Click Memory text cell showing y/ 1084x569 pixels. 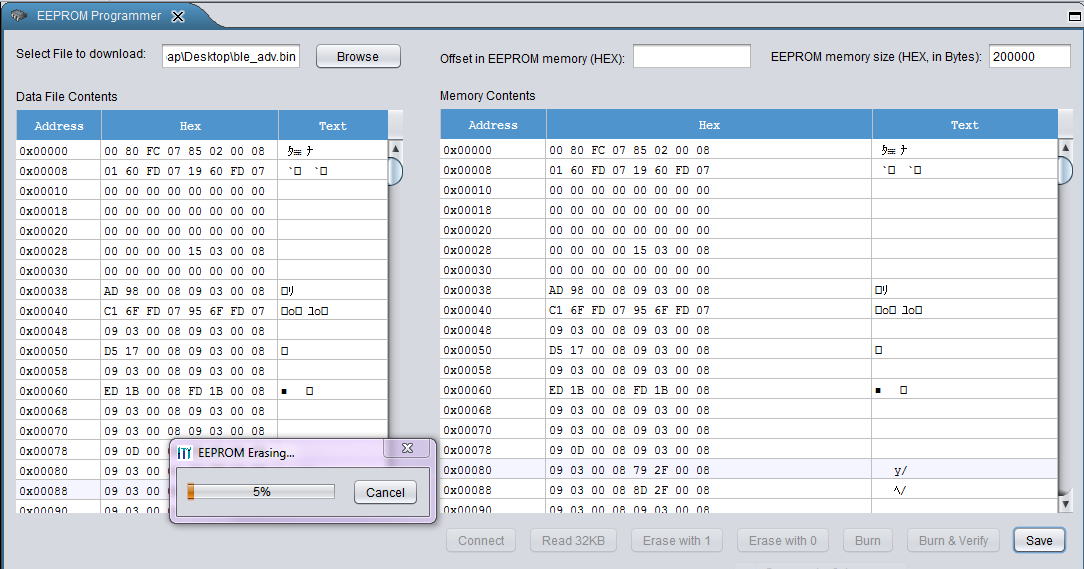click(964, 470)
